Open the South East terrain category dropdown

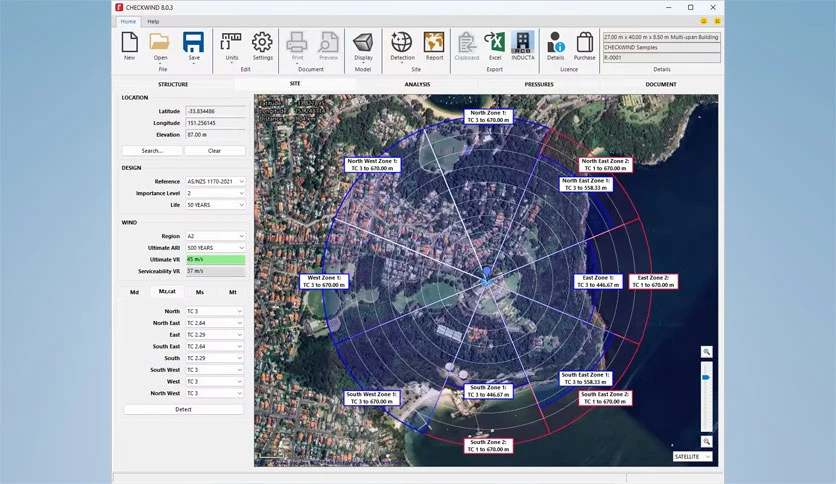(x=214, y=346)
